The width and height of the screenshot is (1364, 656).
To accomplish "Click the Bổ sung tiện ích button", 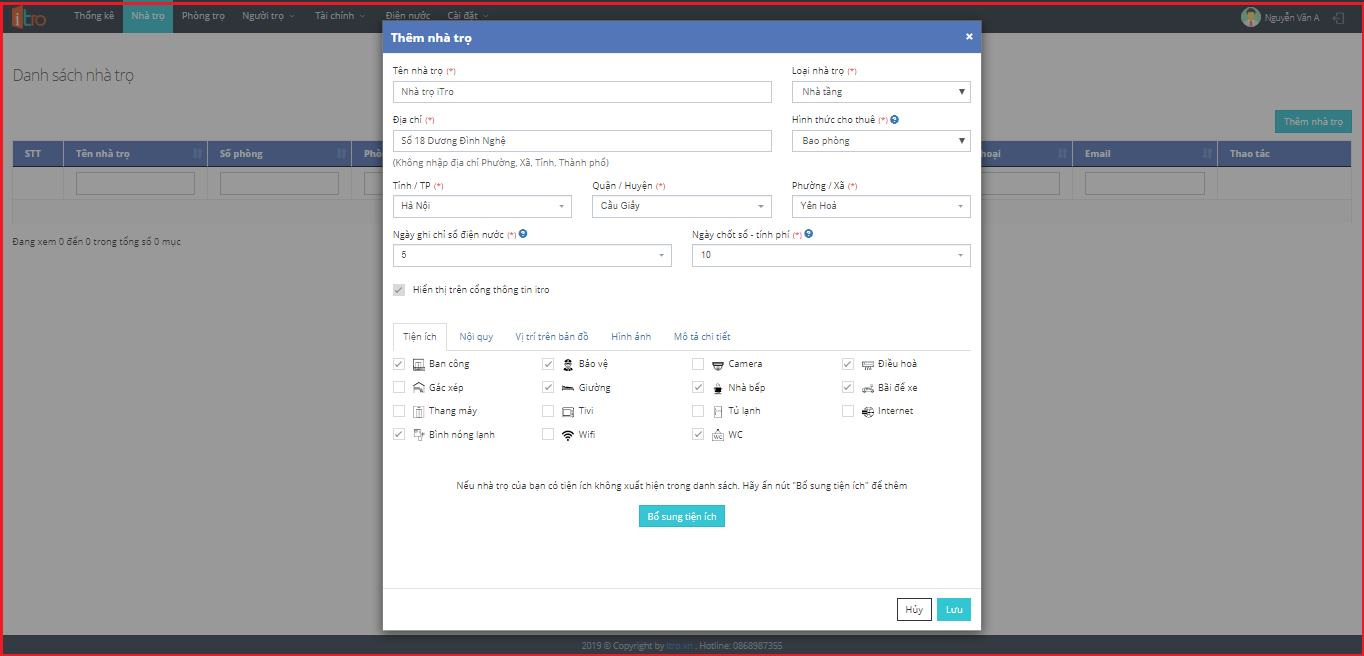I will pyautogui.click(x=681, y=516).
